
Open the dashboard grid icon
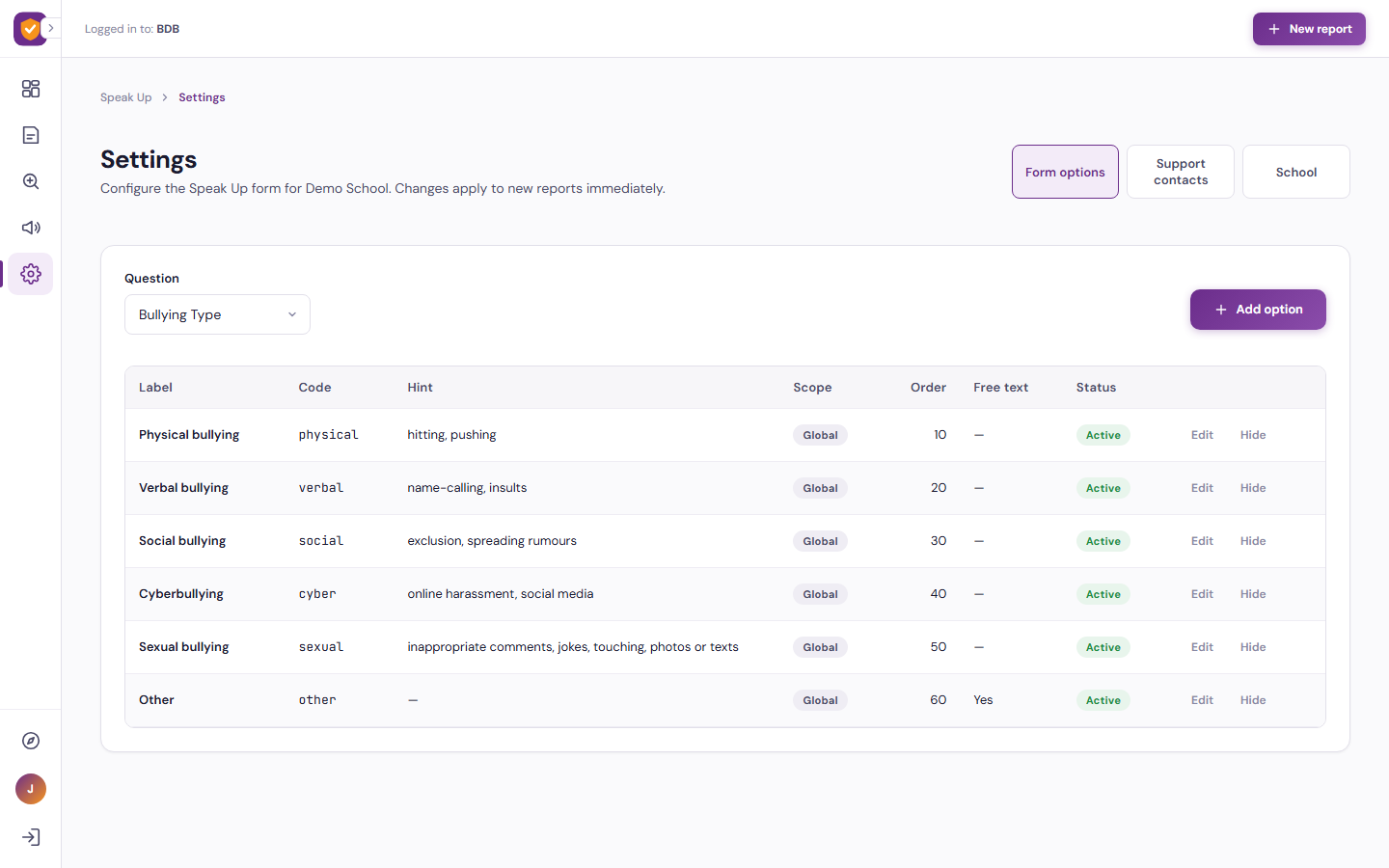point(31,89)
